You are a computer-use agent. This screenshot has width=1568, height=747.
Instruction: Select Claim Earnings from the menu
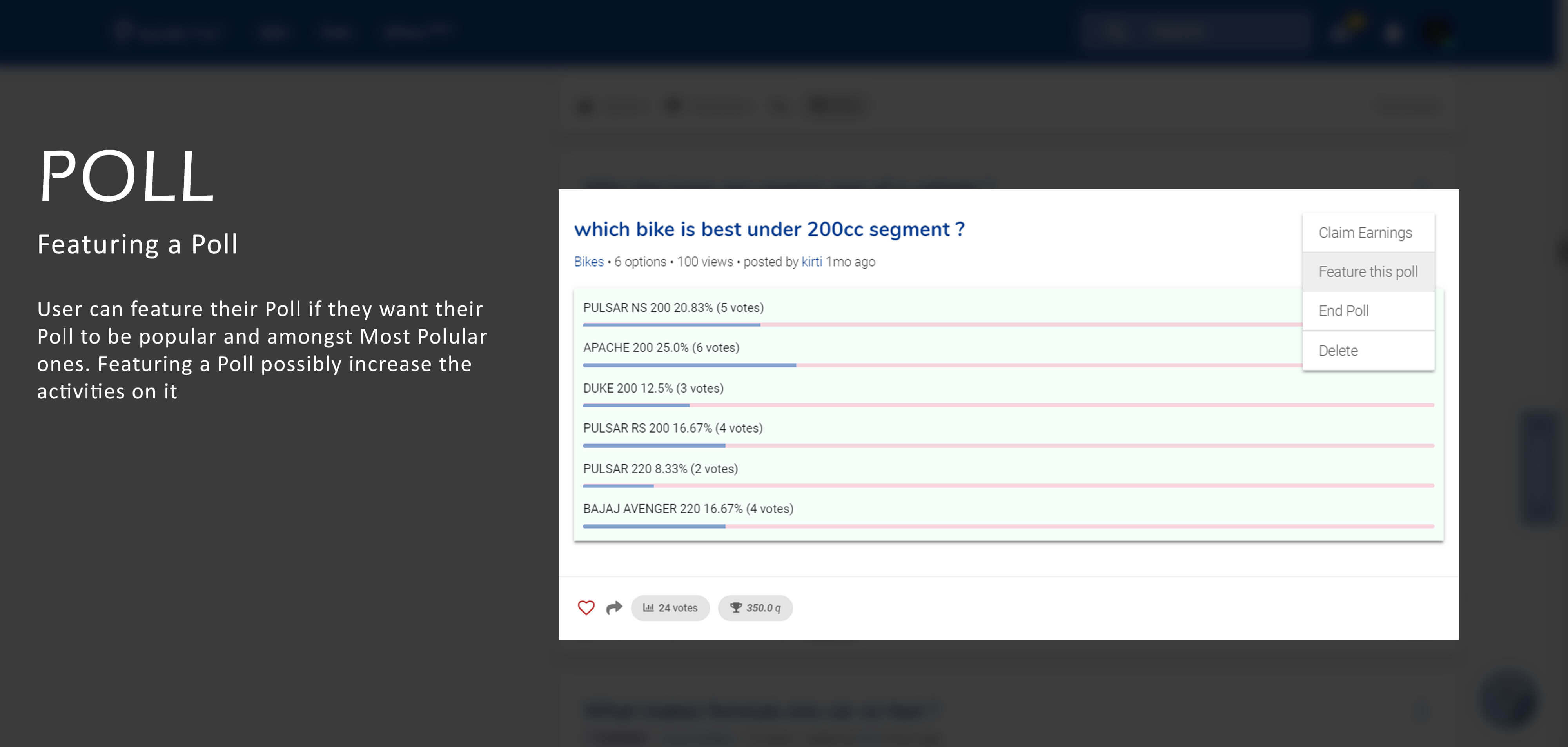1365,233
